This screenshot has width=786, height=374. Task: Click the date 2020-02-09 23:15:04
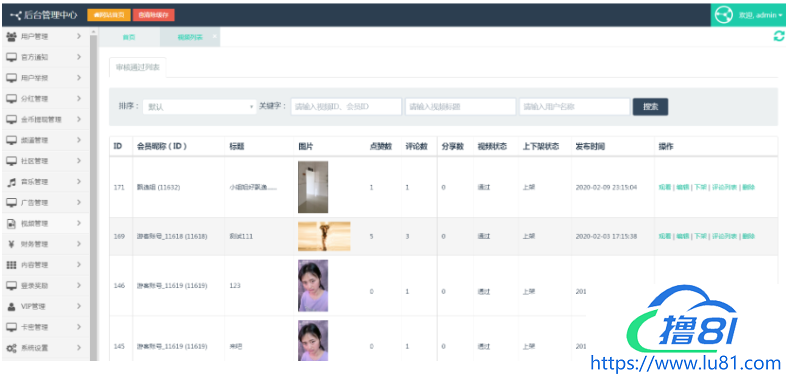[606, 187]
